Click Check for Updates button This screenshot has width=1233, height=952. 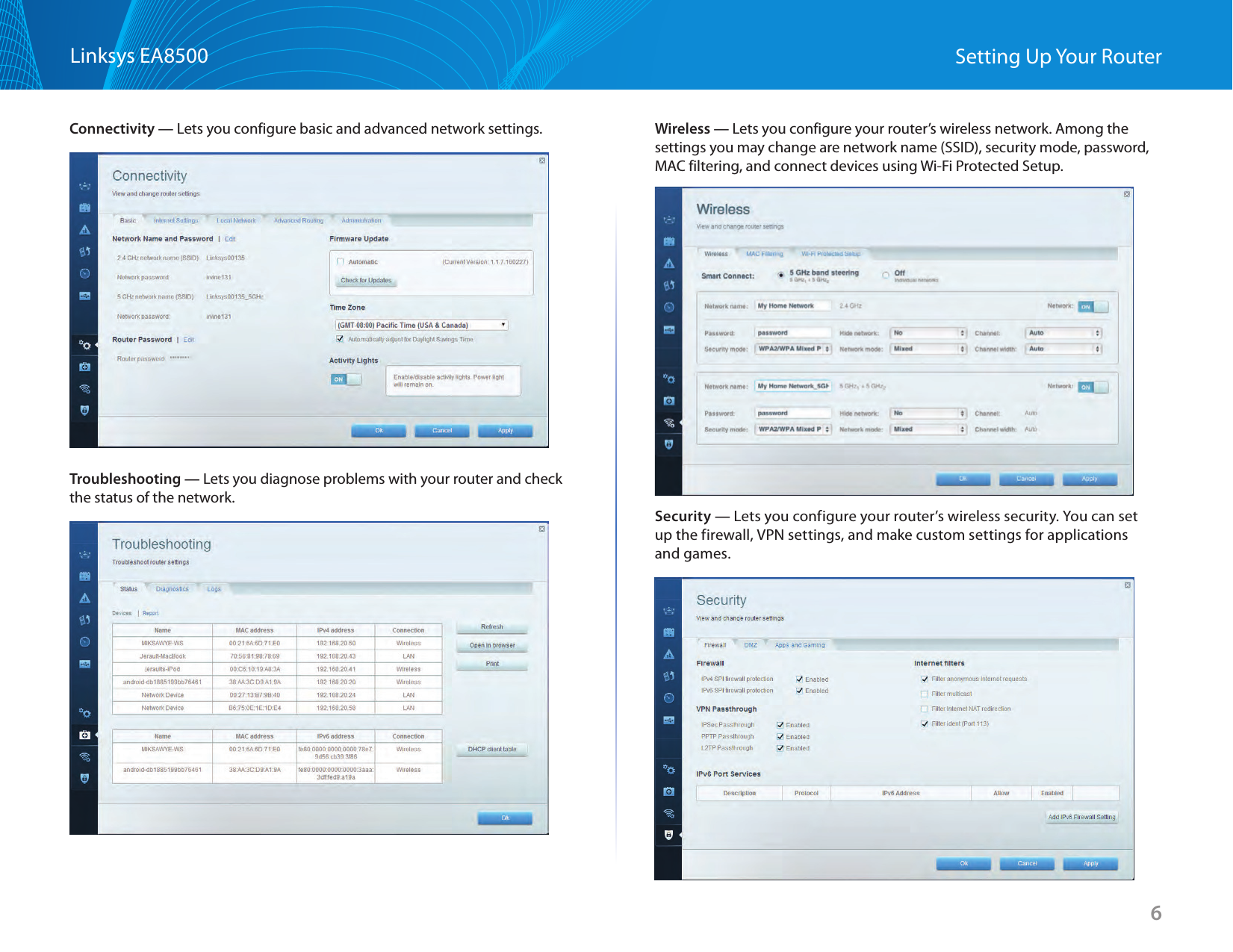366,281
